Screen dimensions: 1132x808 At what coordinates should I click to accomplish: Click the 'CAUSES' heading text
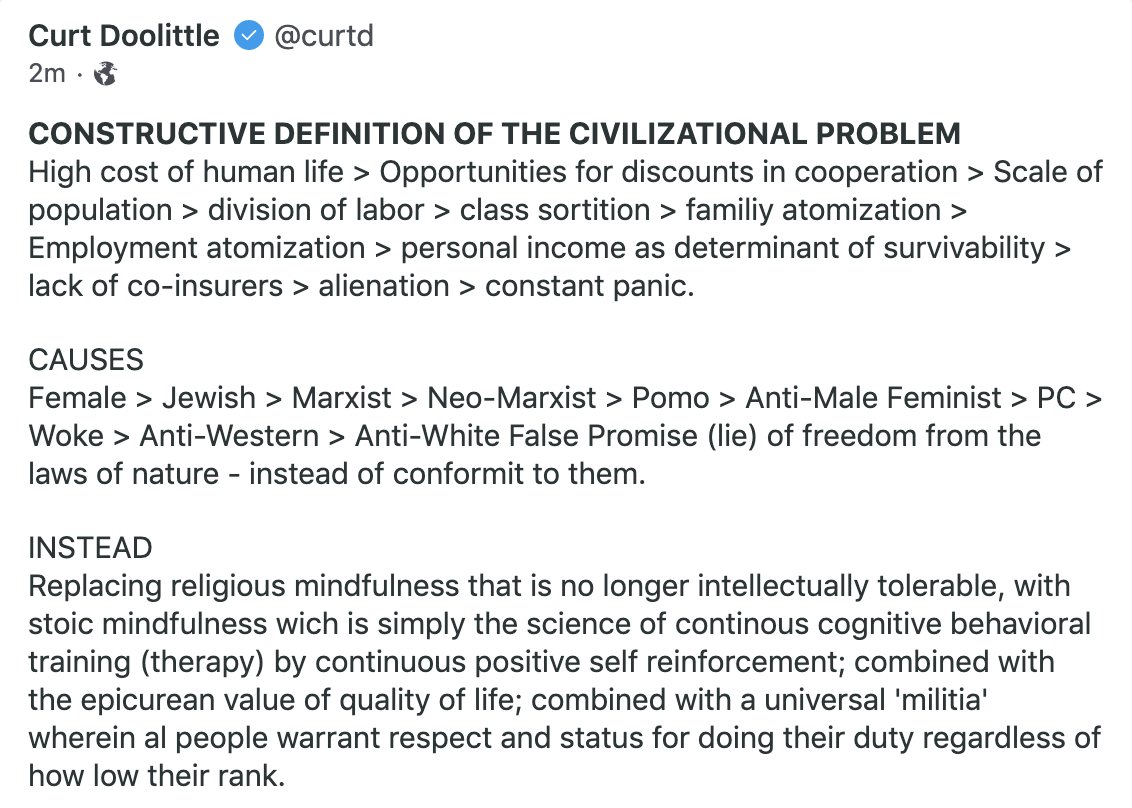pyautogui.click(x=86, y=360)
